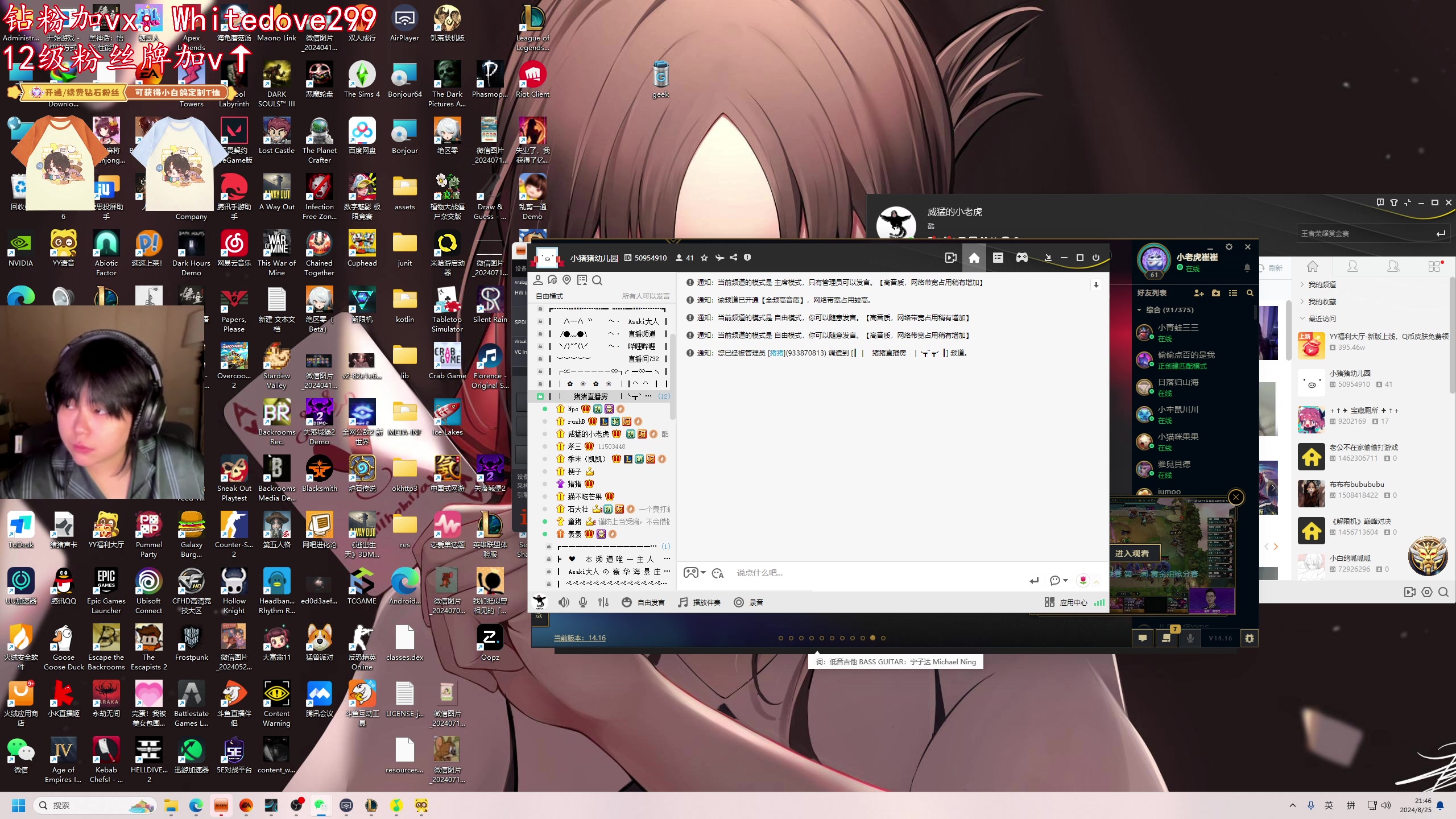1456x819 pixels.
Task: Search friends with the magnifier in 好友列表
Action: tap(1250, 293)
